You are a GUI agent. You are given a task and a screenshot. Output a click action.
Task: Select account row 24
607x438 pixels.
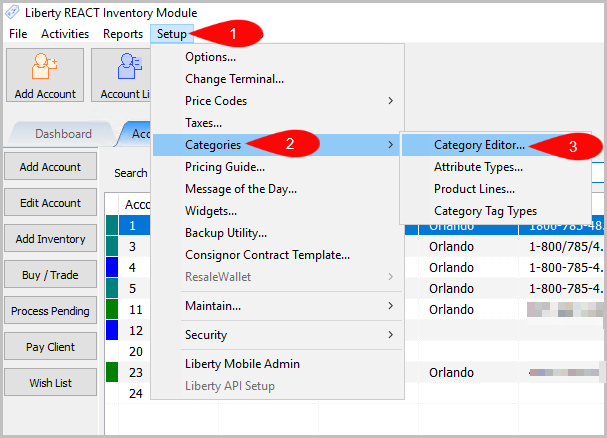click(134, 393)
